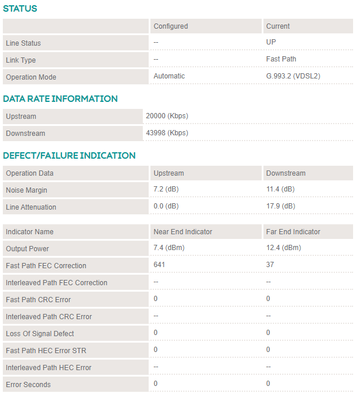The height and width of the screenshot is (400, 360).
Task: Click the Near End Indicator column header
Action: pos(183,232)
